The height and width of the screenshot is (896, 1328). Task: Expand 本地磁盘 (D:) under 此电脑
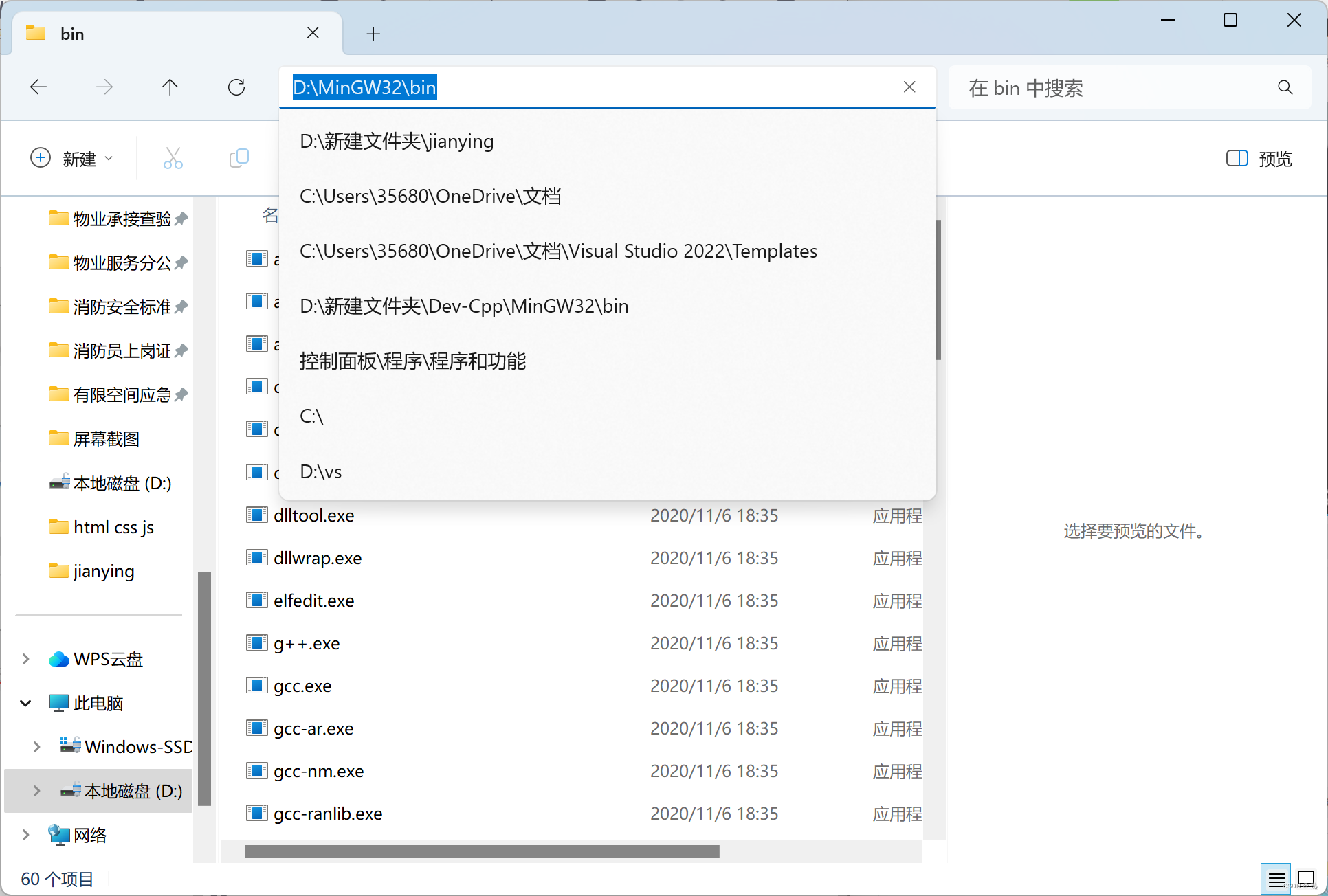(x=36, y=791)
